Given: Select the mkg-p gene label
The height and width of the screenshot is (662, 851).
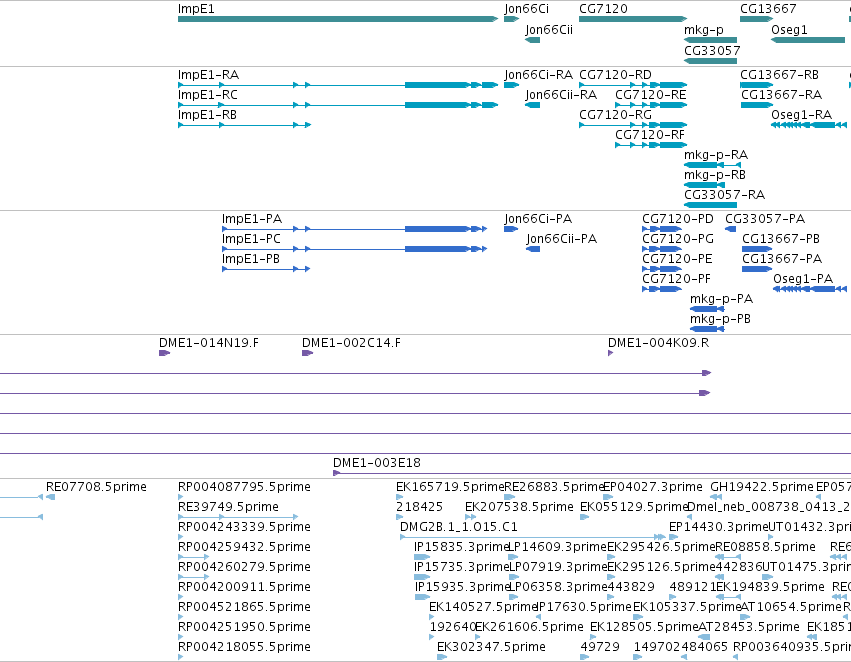Looking at the screenshot, I should coord(703,30).
